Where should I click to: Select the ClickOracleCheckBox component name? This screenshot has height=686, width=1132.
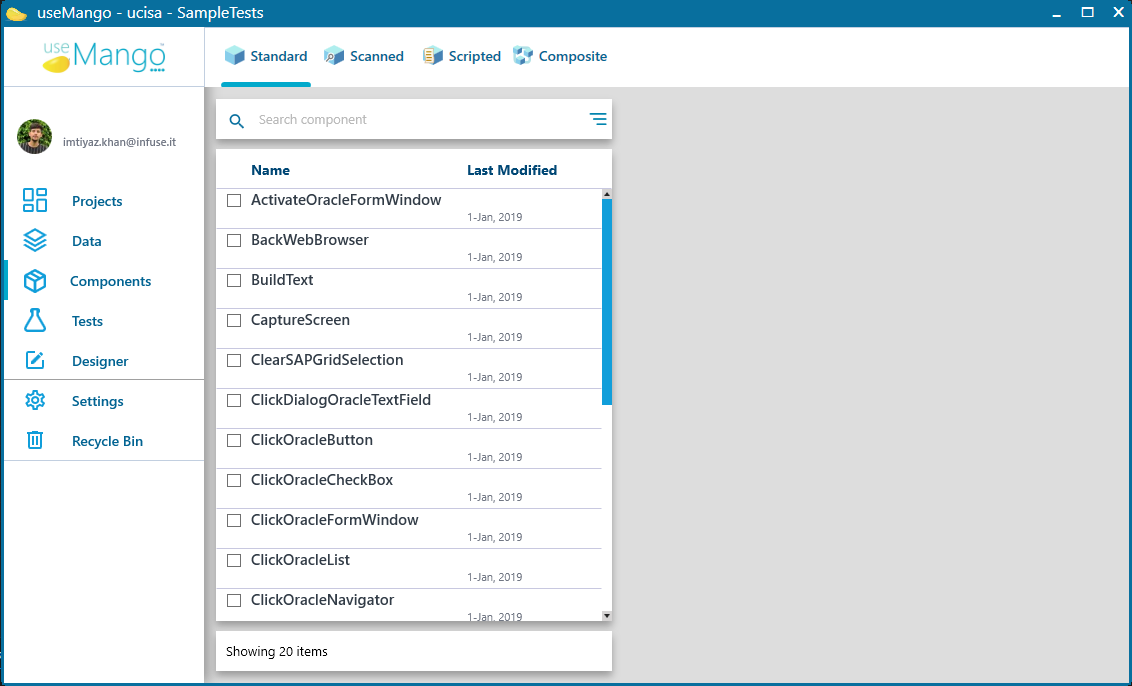(322, 479)
